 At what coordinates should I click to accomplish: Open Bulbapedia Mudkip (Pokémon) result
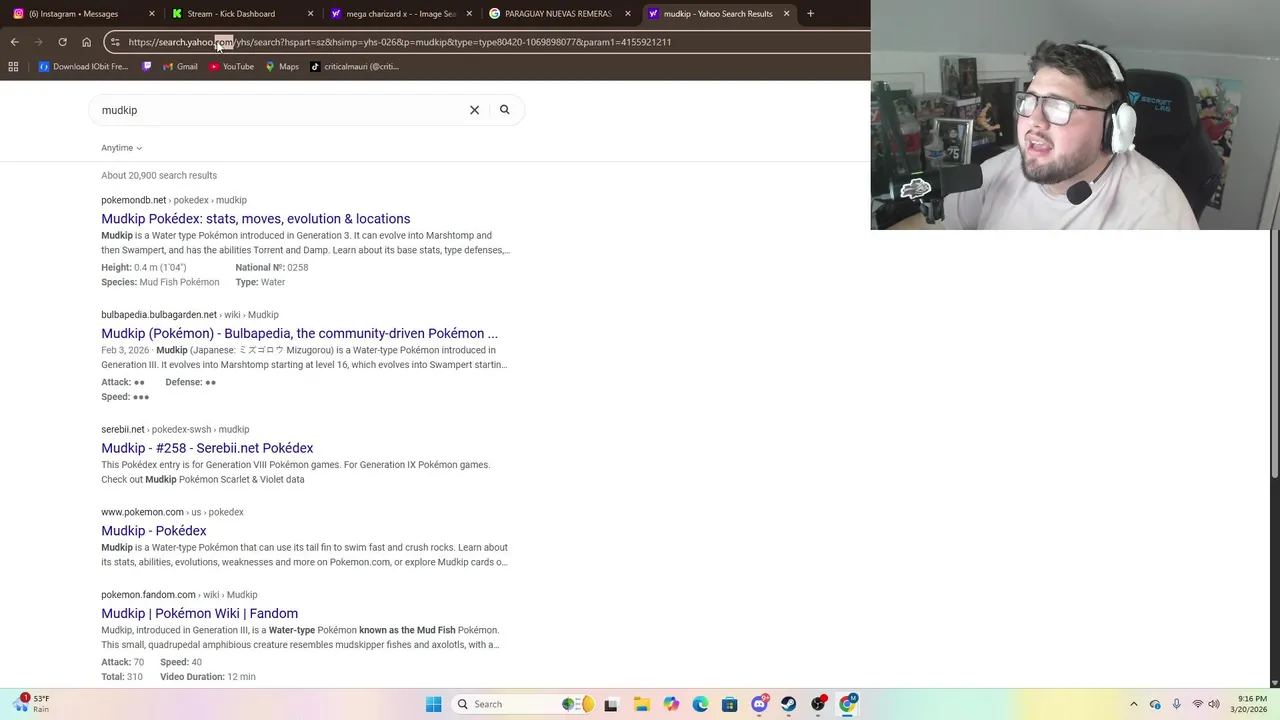[299, 334]
